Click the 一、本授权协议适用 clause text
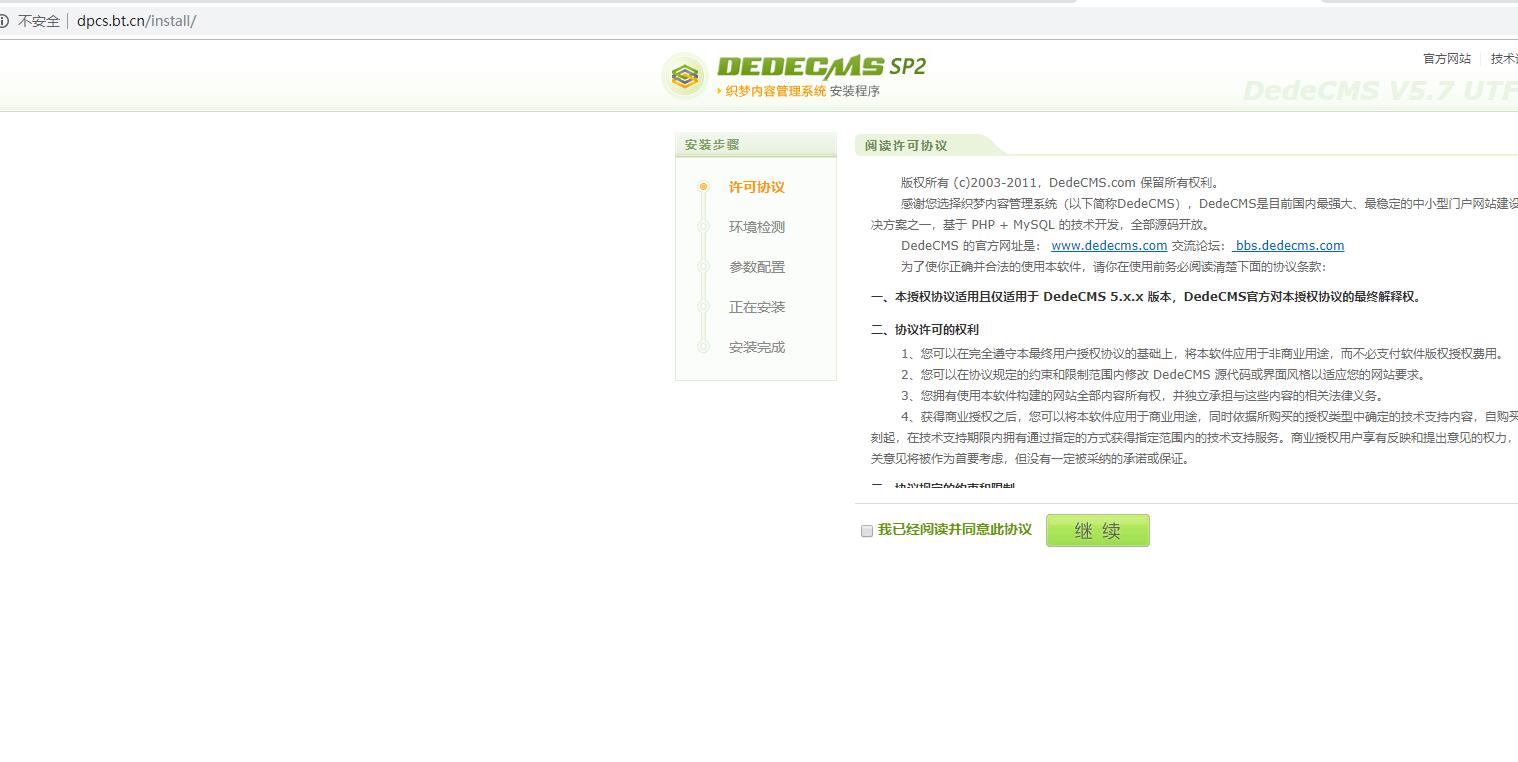 pos(1146,297)
